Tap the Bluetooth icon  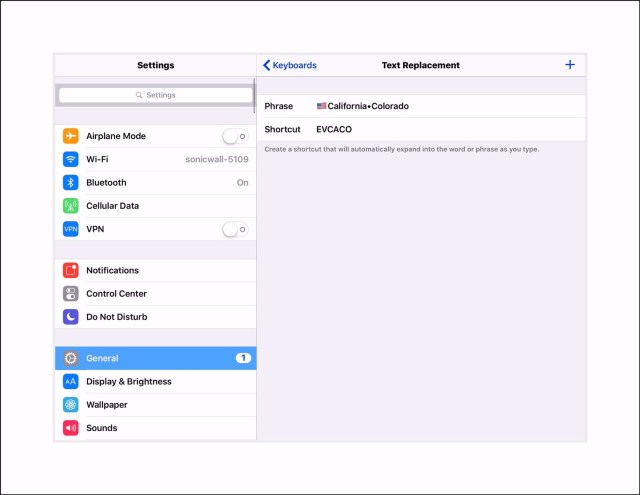70,182
